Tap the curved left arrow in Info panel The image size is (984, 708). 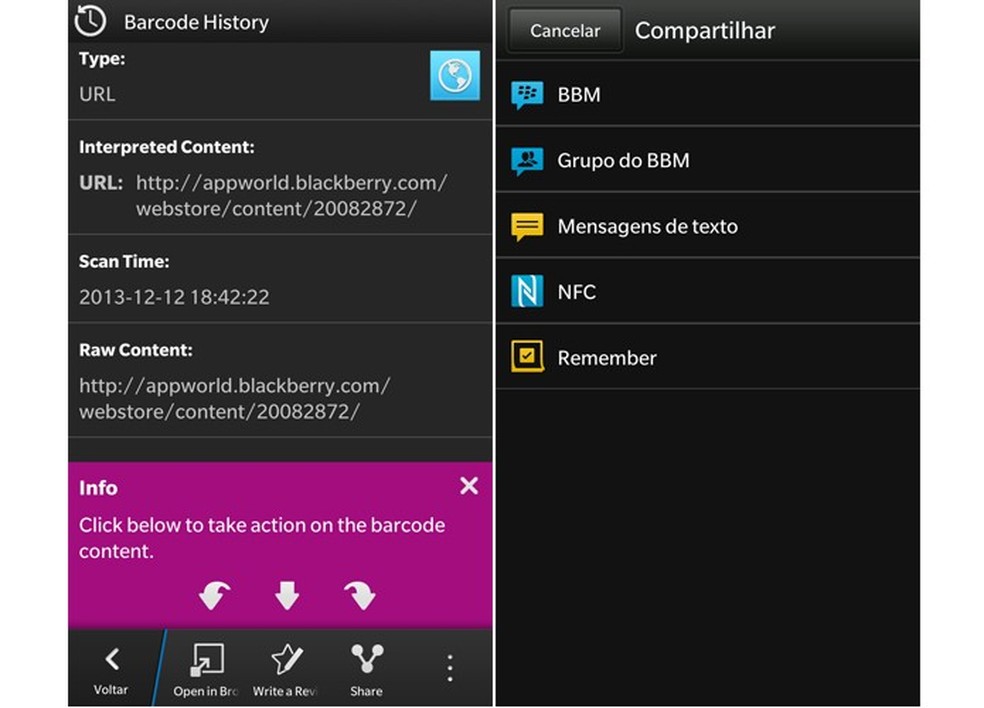pos(214,594)
